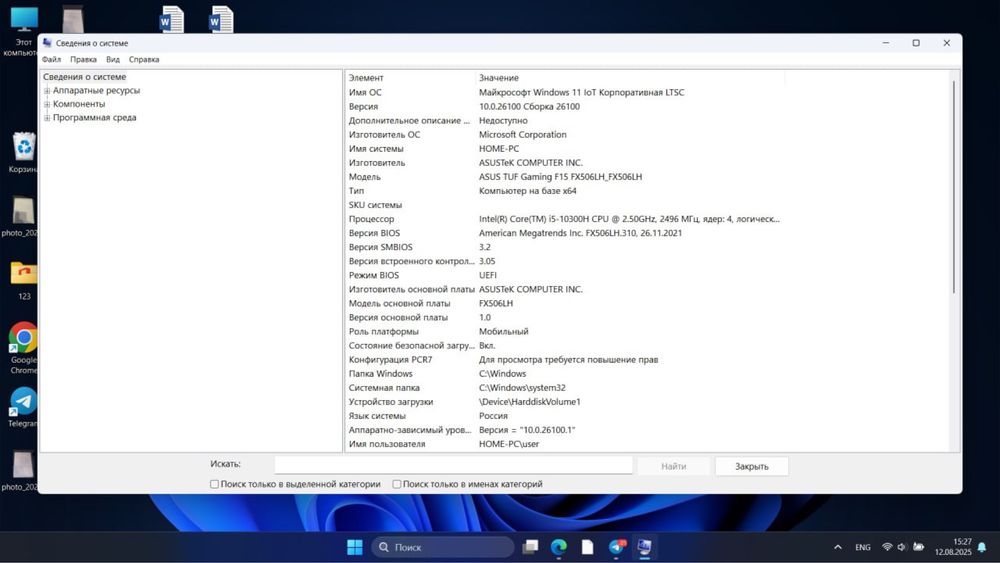Open the Вид menu
The image size is (1000, 563).
113,59
